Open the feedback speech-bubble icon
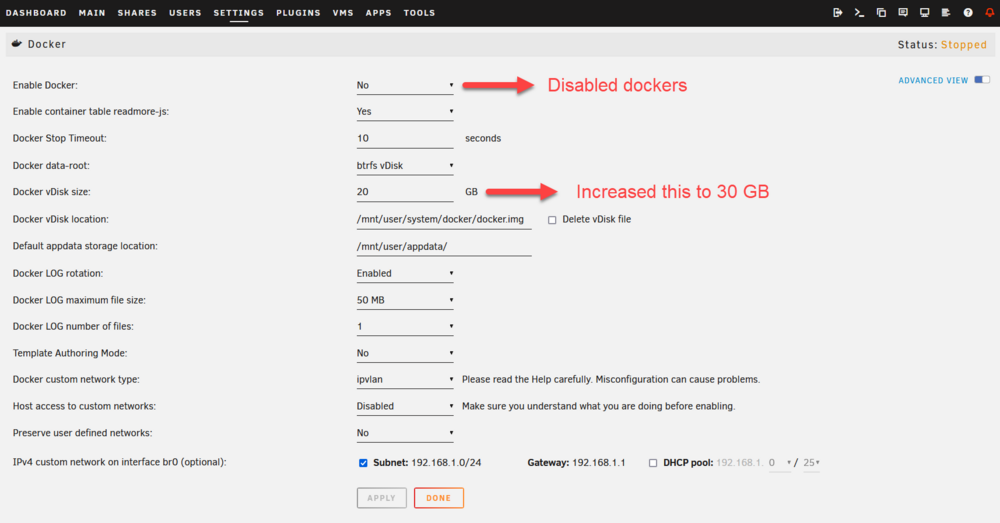This screenshot has height=523, width=1000. 902,13
